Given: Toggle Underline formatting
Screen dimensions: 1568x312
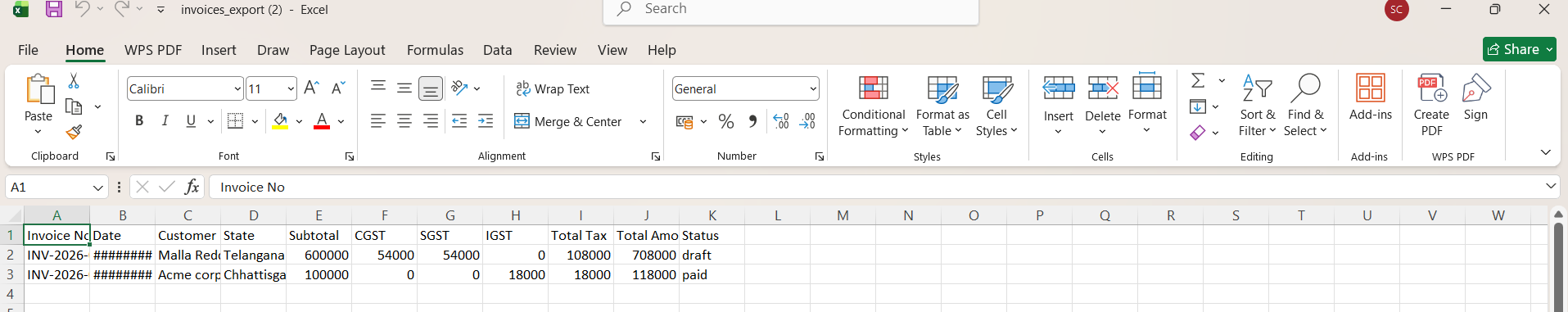Looking at the screenshot, I should (191, 121).
